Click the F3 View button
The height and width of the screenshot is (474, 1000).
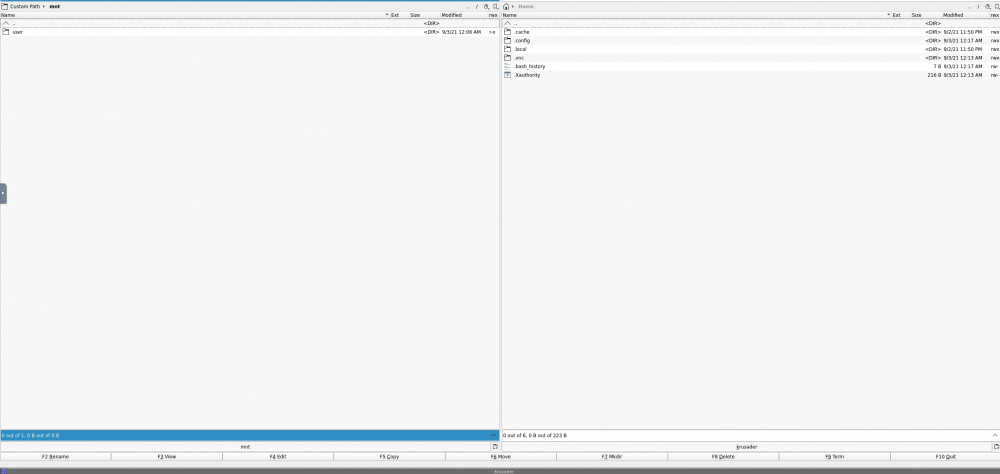(166, 457)
